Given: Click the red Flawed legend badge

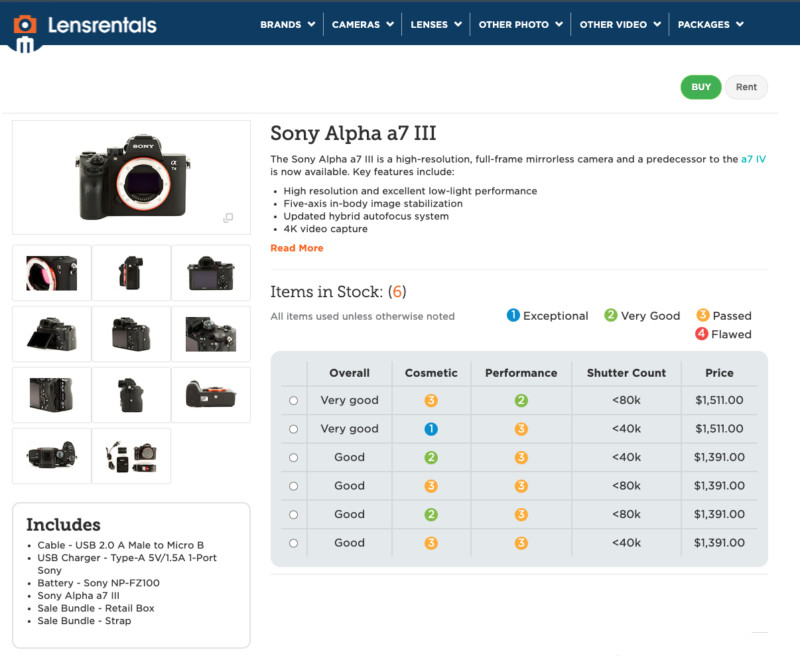Looking at the screenshot, I should pyautogui.click(x=703, y=334).
